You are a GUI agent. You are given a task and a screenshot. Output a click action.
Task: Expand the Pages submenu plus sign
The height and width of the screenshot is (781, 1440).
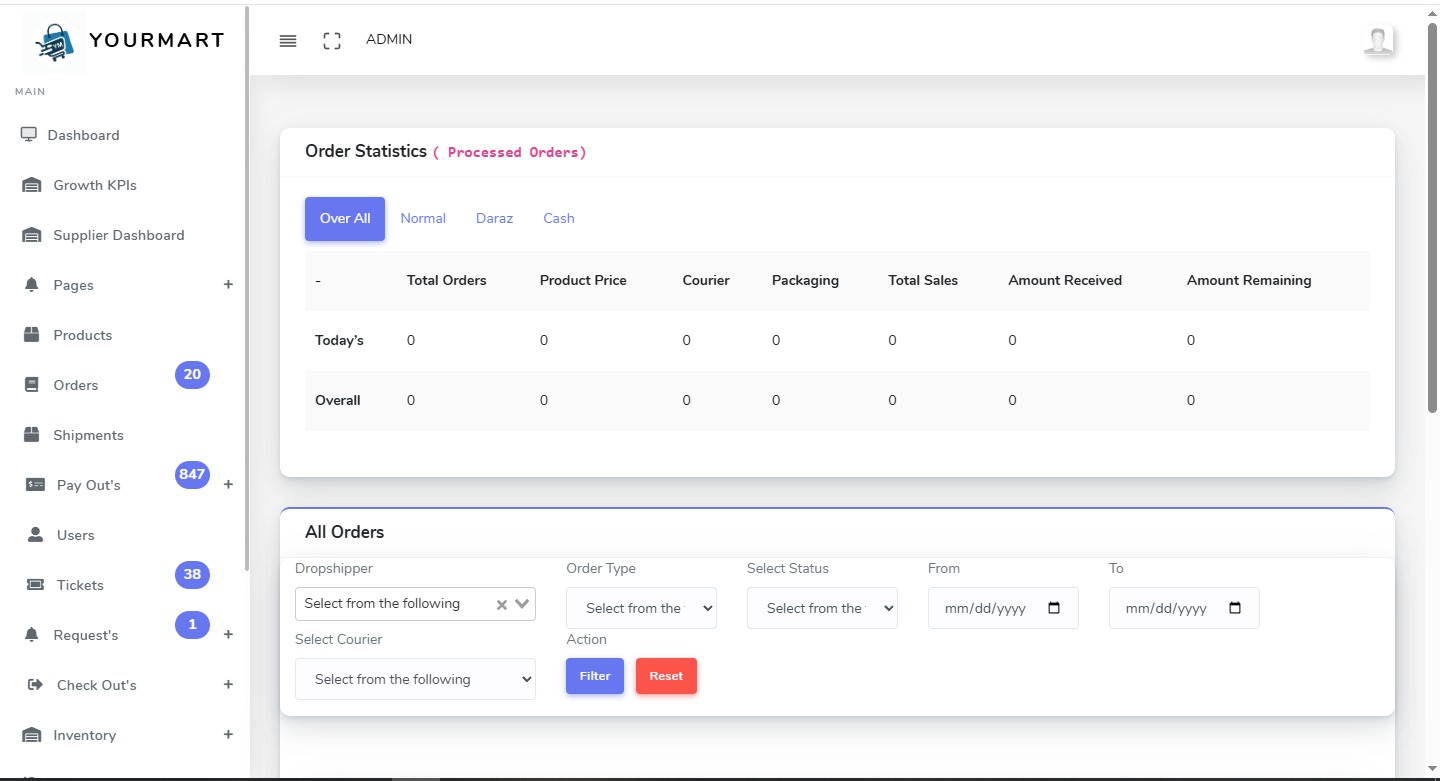(228, 285)
